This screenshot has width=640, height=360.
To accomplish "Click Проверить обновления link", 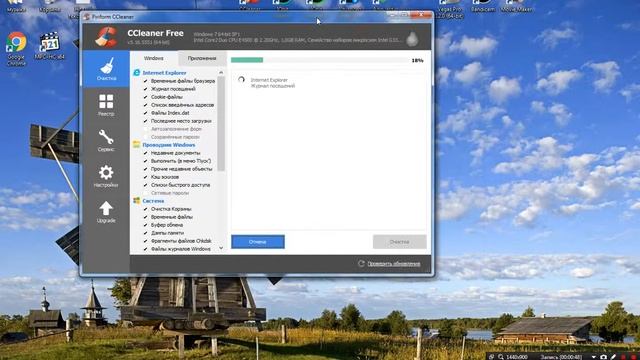I will pos(394,264).
